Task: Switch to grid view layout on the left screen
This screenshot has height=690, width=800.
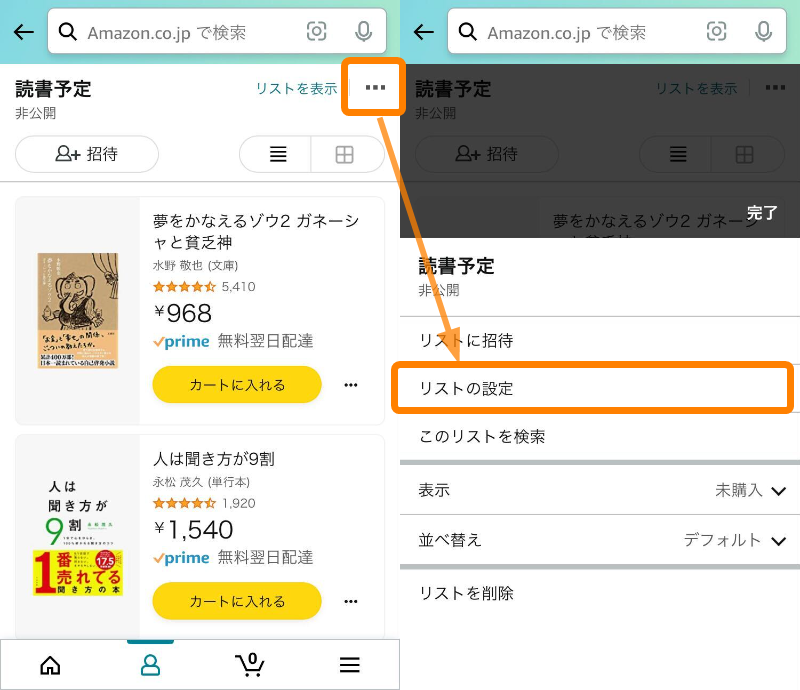Action: pos(345,154)
